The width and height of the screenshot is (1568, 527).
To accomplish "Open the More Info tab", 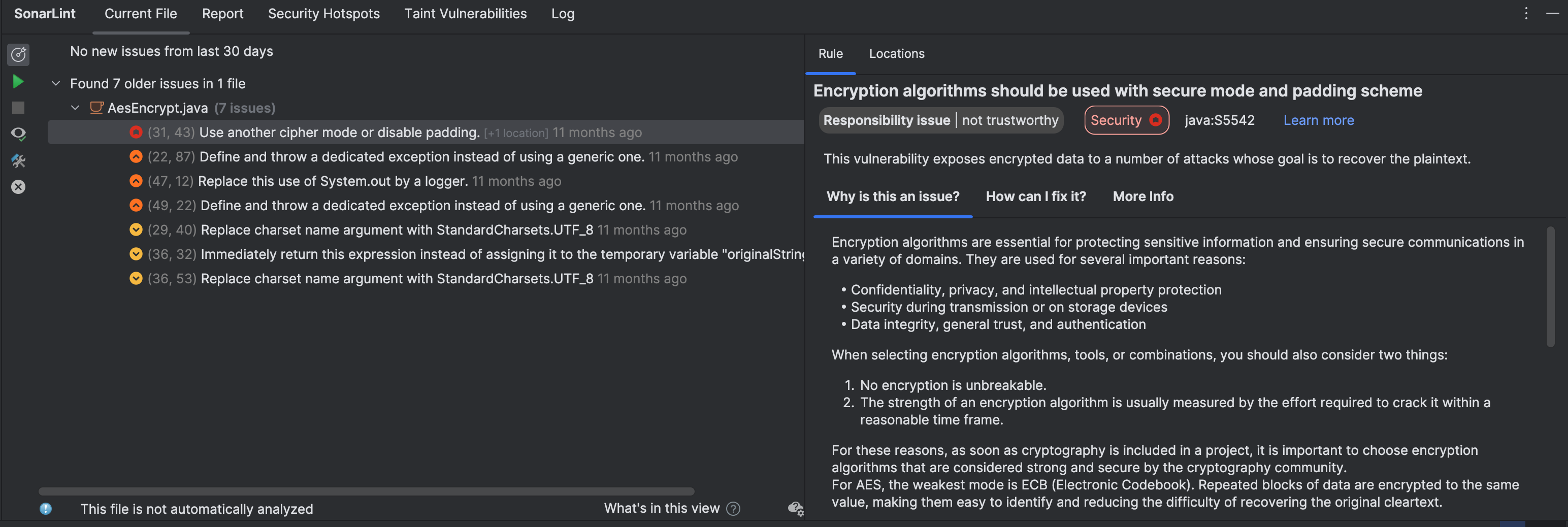I will (x=1142, y=196).
